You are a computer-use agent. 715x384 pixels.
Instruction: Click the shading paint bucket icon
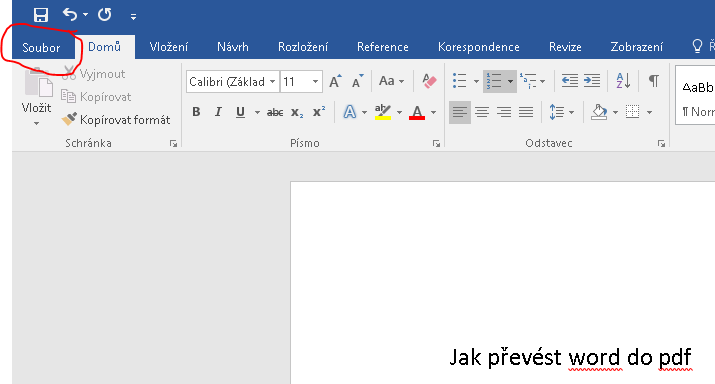[599, 112]
